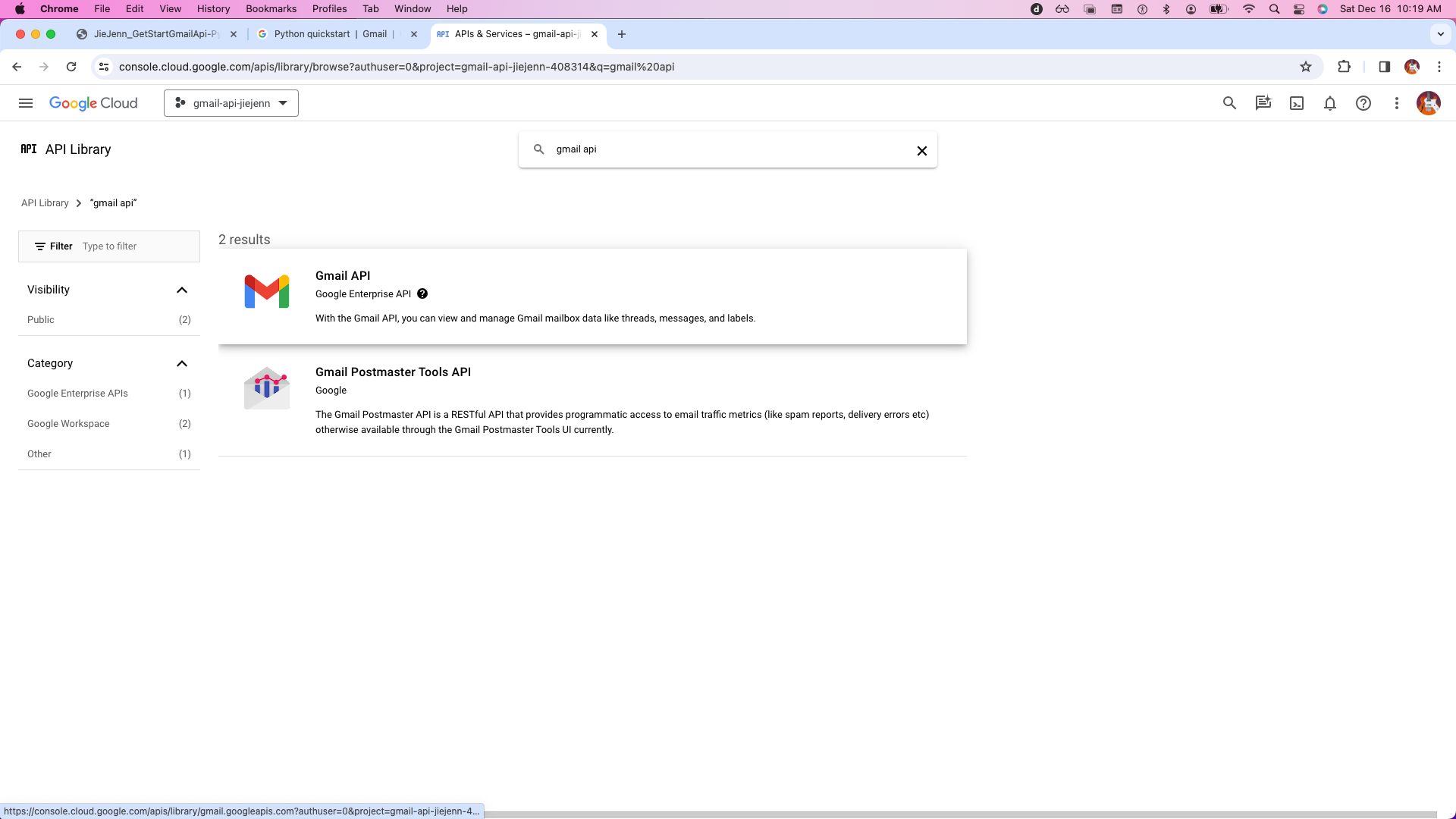The image size is (1456, 819).
Task: Click the API Library icon next to title
Action: [x=29, y=149]
